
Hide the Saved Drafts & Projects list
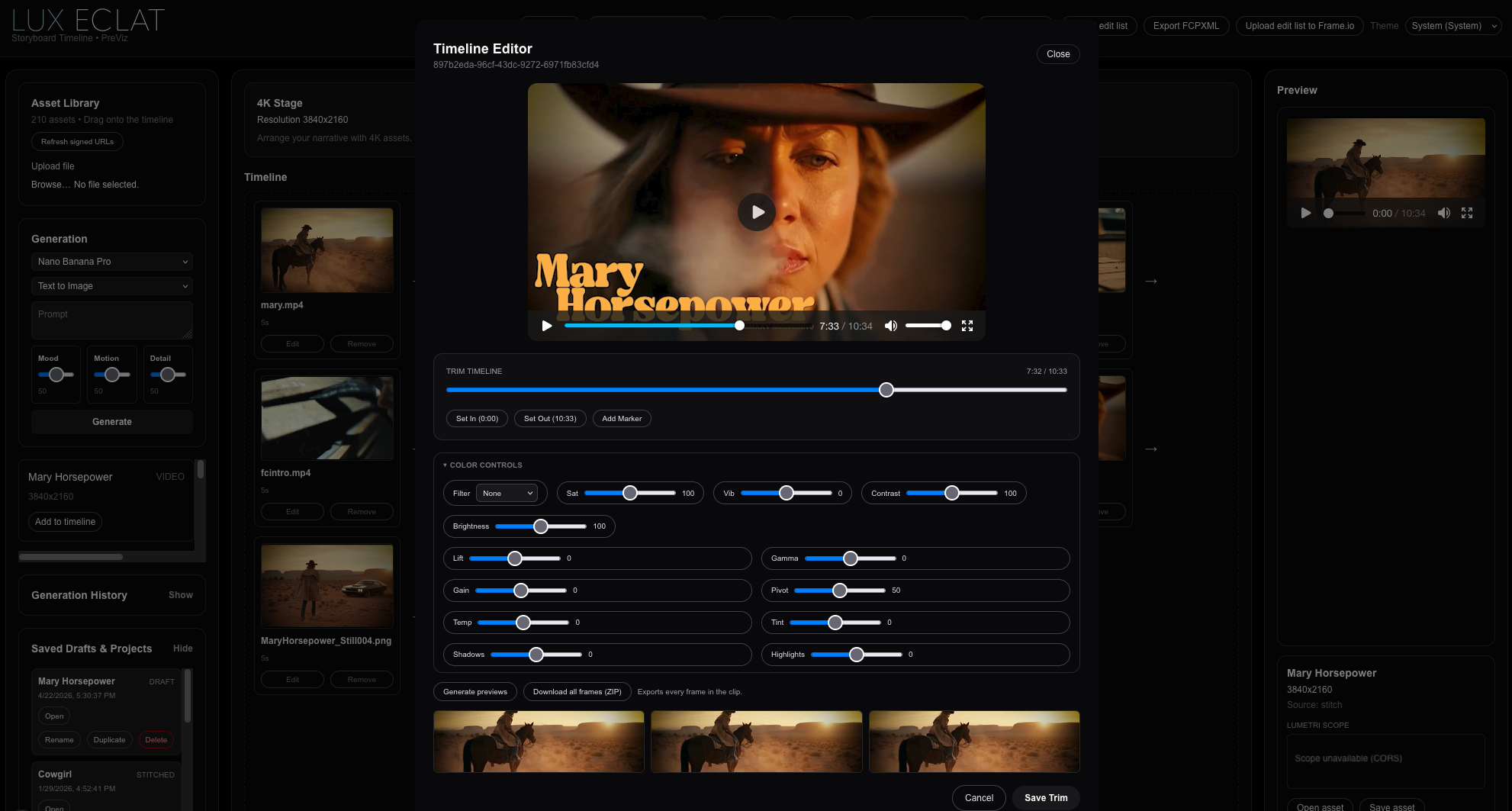pyautogui.click(x=183, y=648)
